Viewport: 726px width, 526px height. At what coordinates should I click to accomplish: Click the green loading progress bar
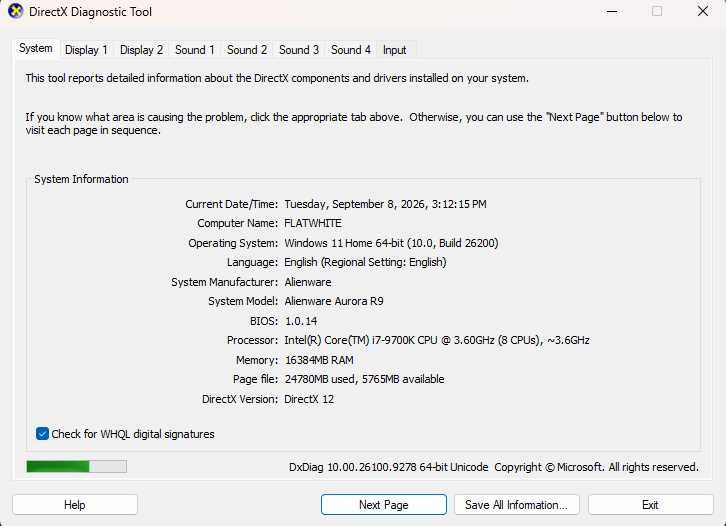76,466
